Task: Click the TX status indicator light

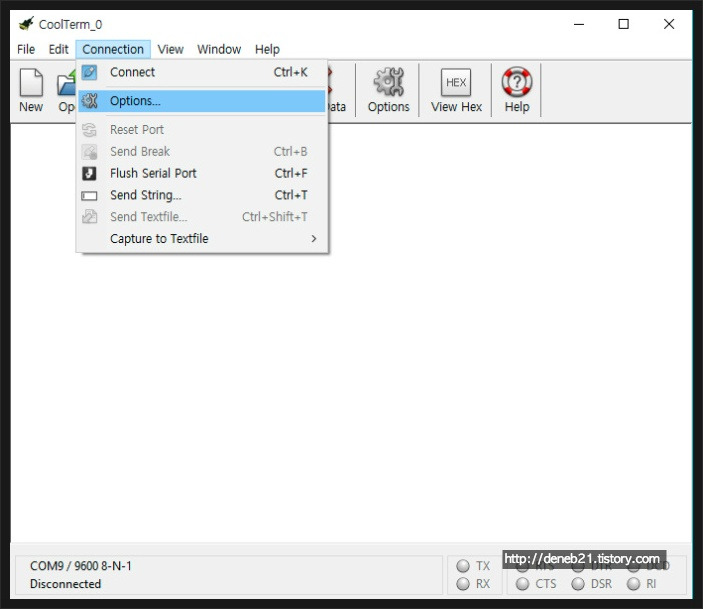Action: [x=463, y=566]
